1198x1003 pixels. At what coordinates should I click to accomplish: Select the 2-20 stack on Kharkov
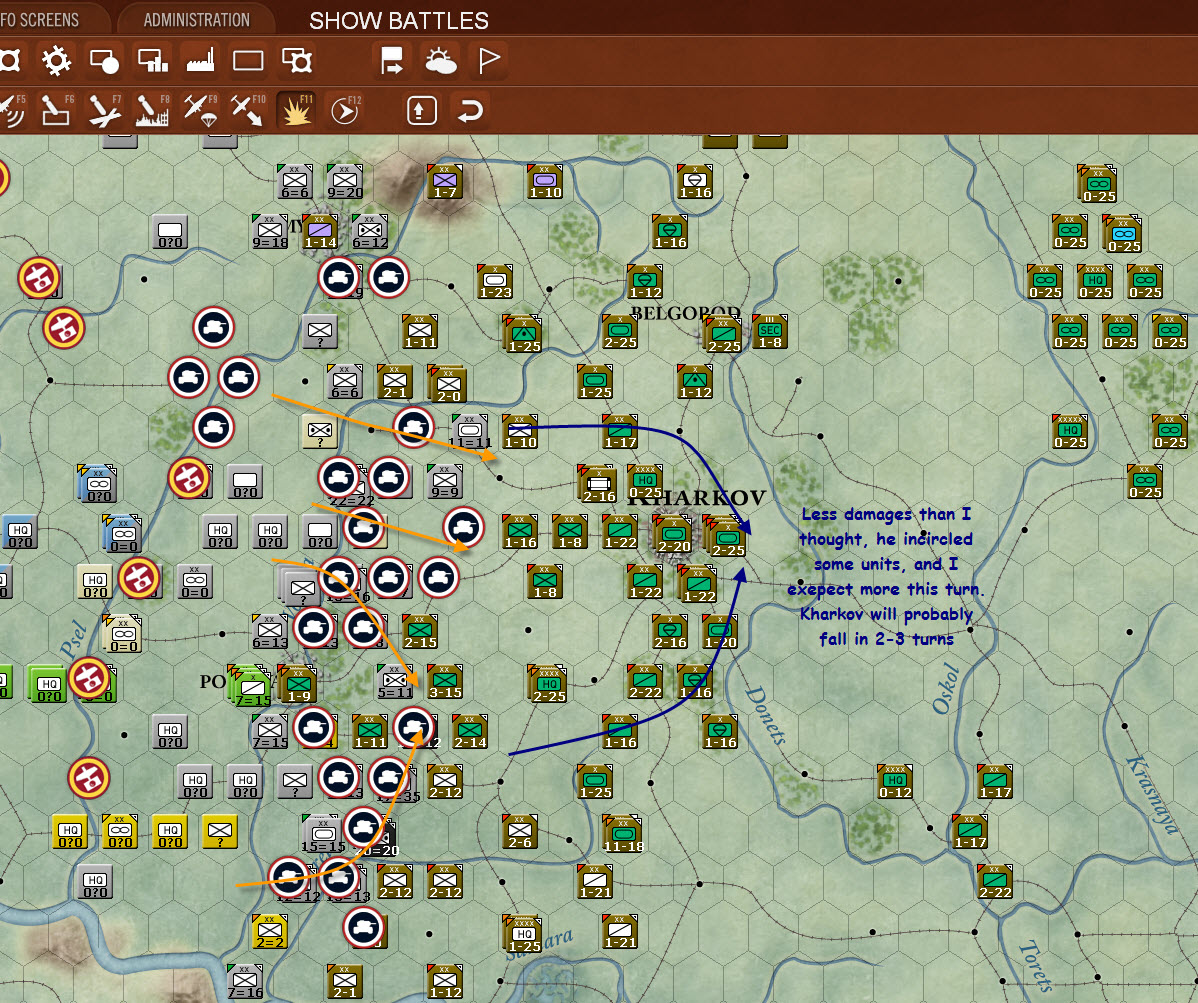point(673,534)
